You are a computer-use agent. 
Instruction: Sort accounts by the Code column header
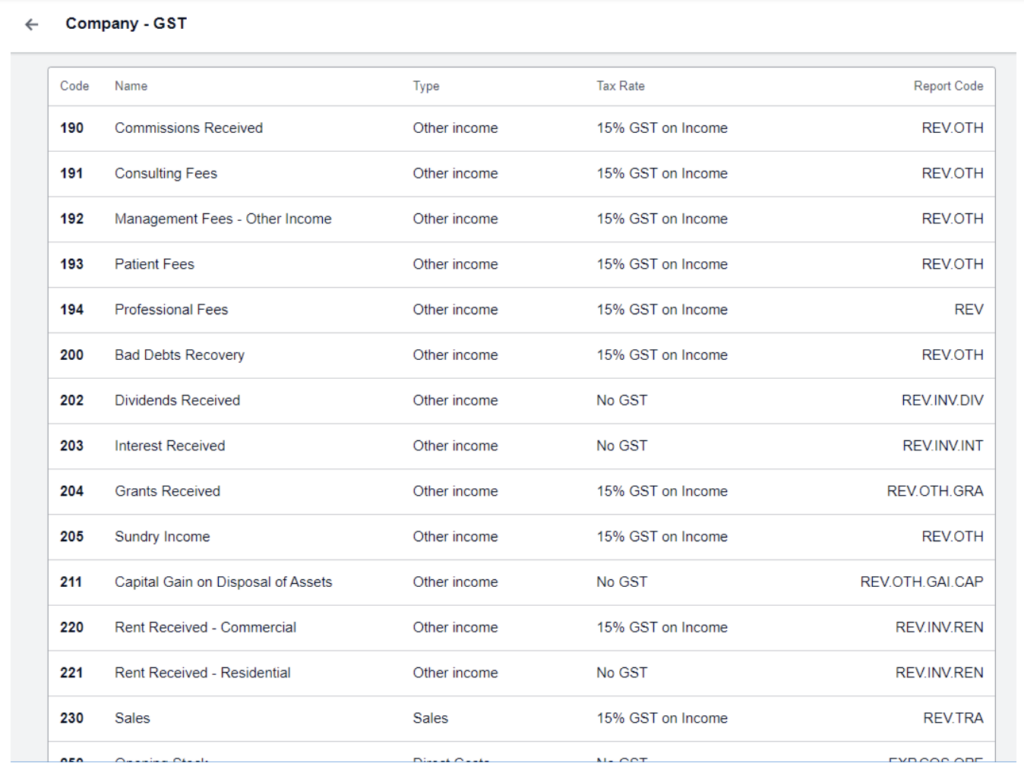click(74, 86)
